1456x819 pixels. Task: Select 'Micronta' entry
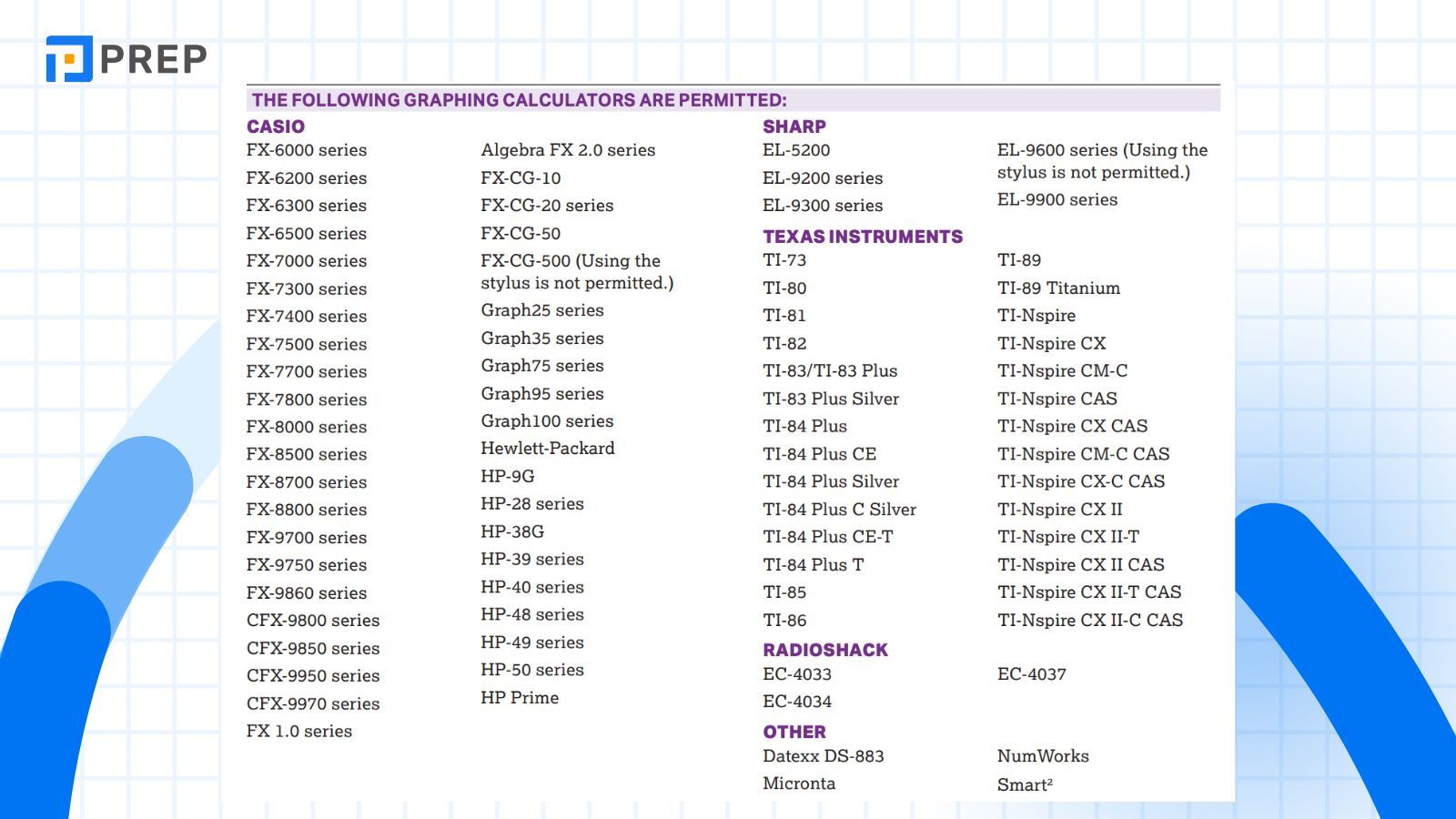(799, 784)
